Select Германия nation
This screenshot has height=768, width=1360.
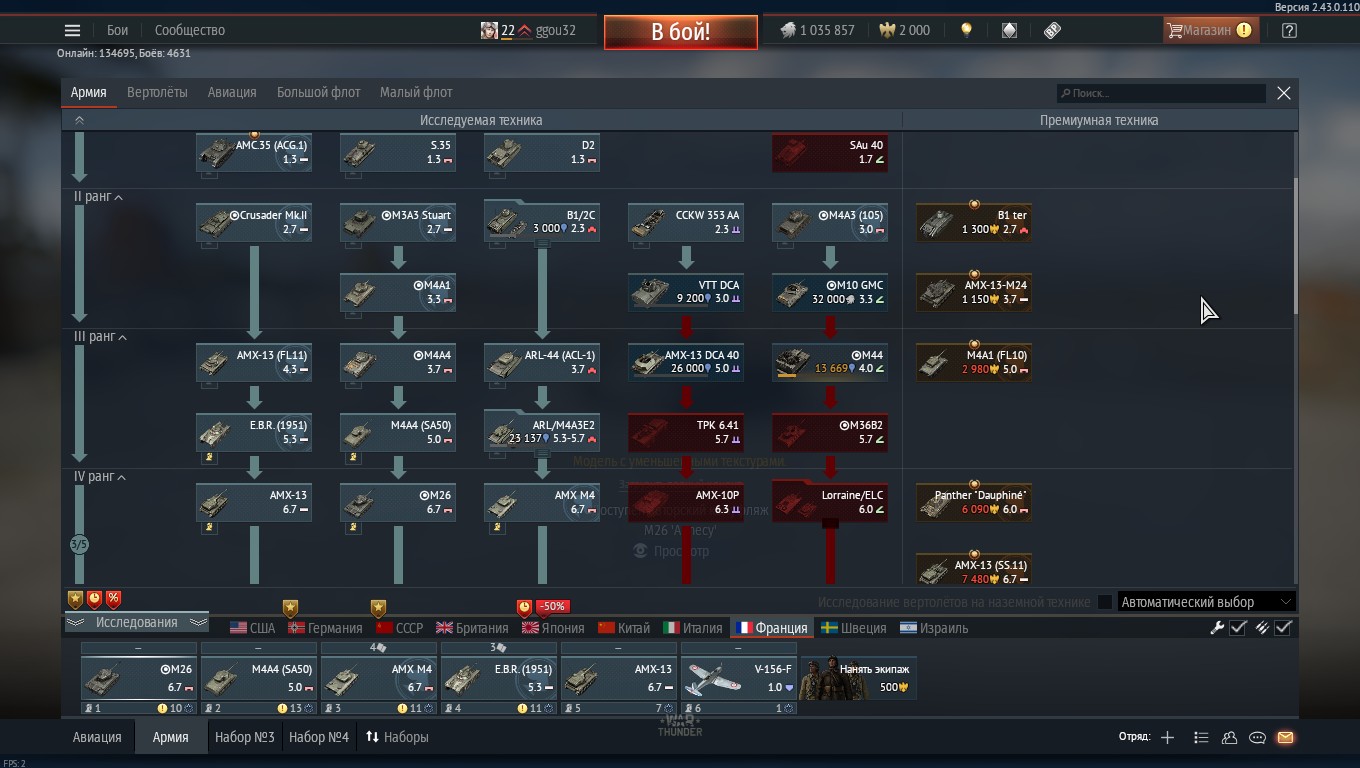pos(325,628)
